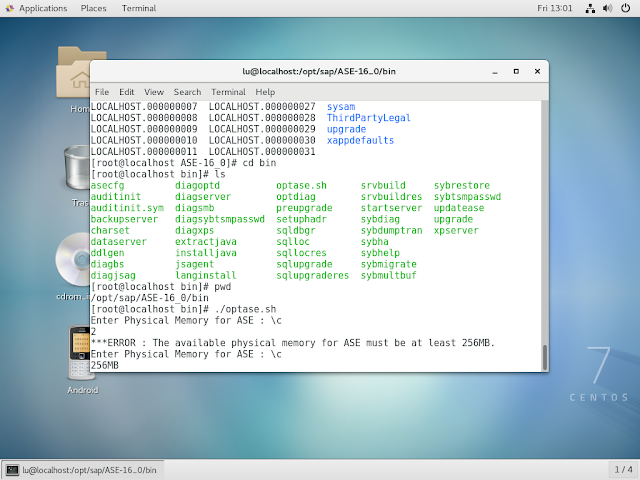Image resolution: width=640 pixels, height=480 pixels.
Task: Click the 'xpserver' file name
Action: point(456,231)
